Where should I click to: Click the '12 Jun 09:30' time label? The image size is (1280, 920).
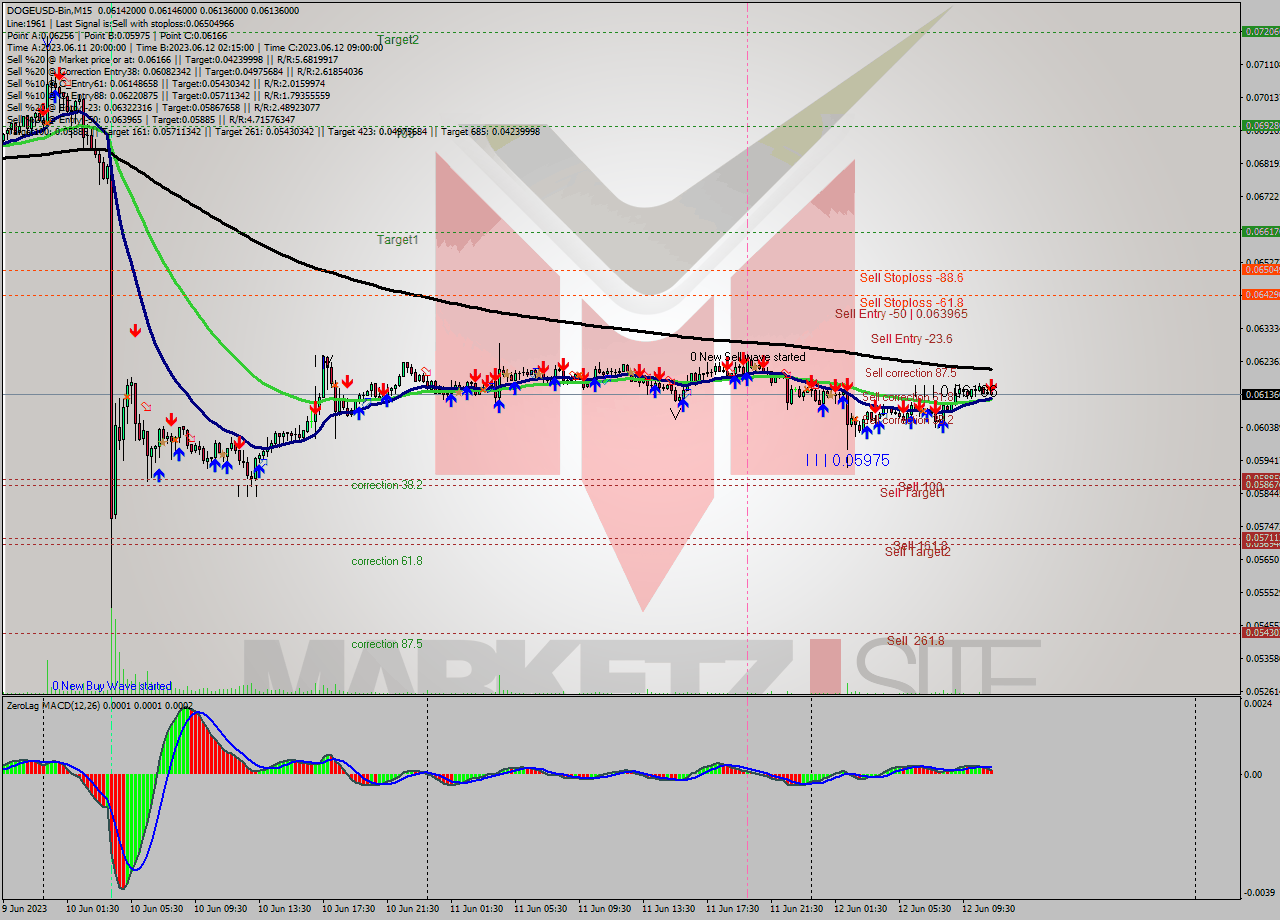(x=988, y=909)
